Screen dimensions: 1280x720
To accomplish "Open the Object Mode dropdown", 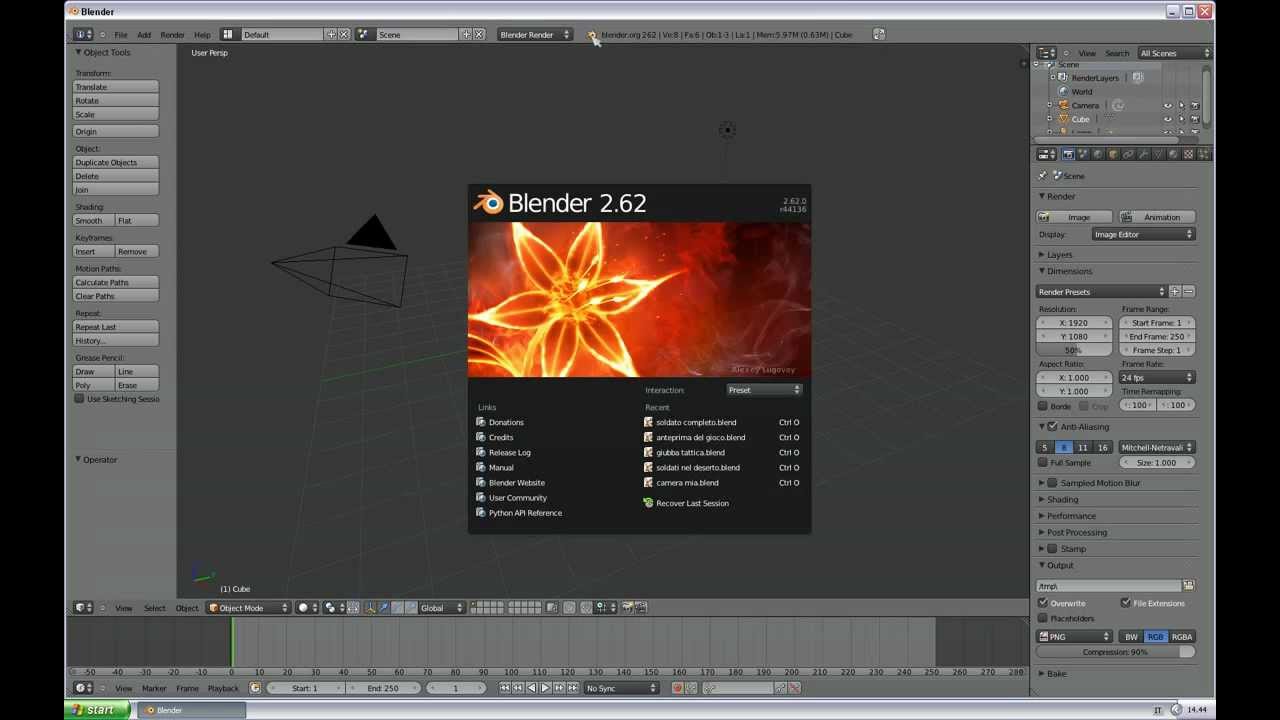I will coord(248,607).
